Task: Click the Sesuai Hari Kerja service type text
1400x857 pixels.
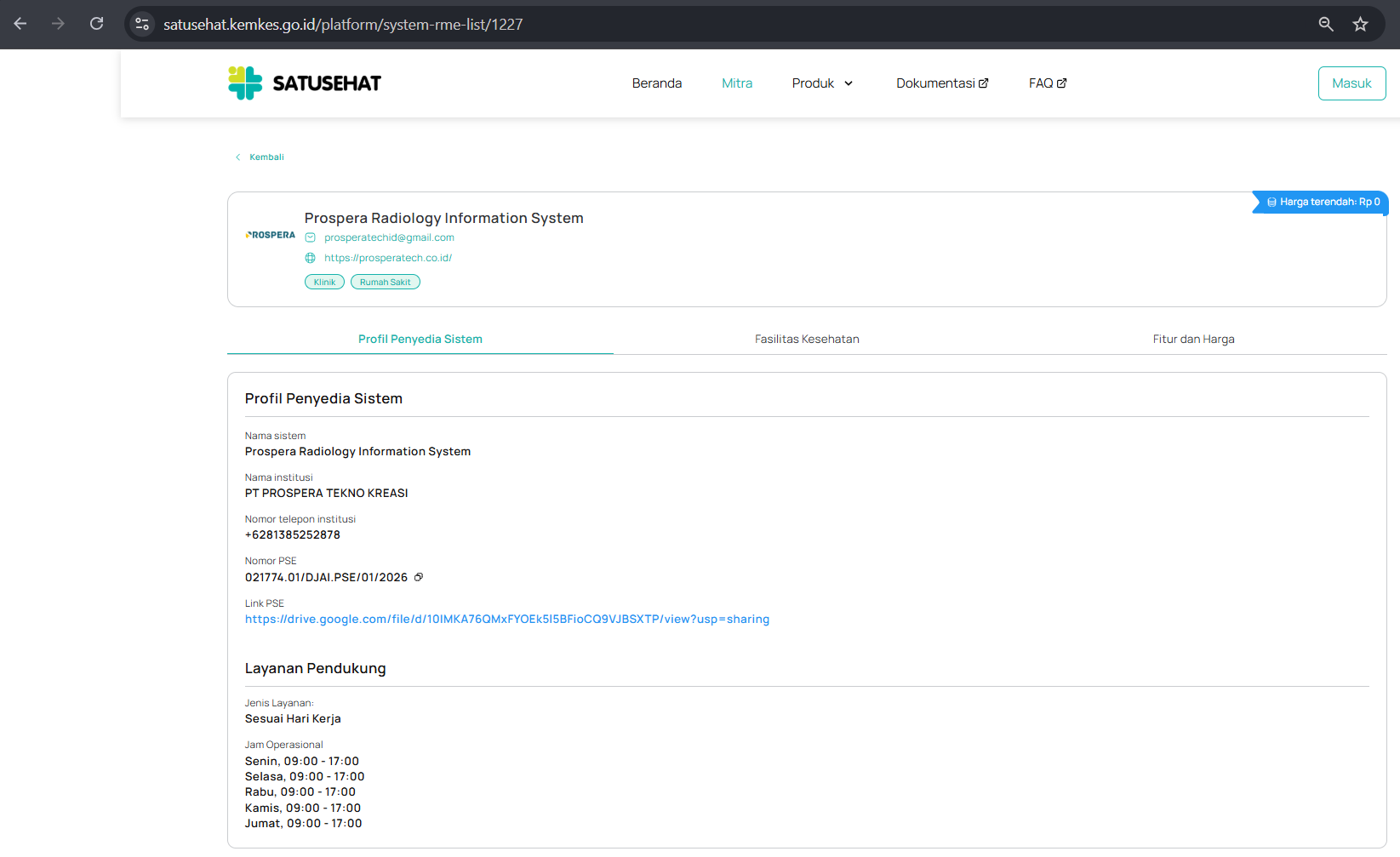Action: [x=293, y=719]
